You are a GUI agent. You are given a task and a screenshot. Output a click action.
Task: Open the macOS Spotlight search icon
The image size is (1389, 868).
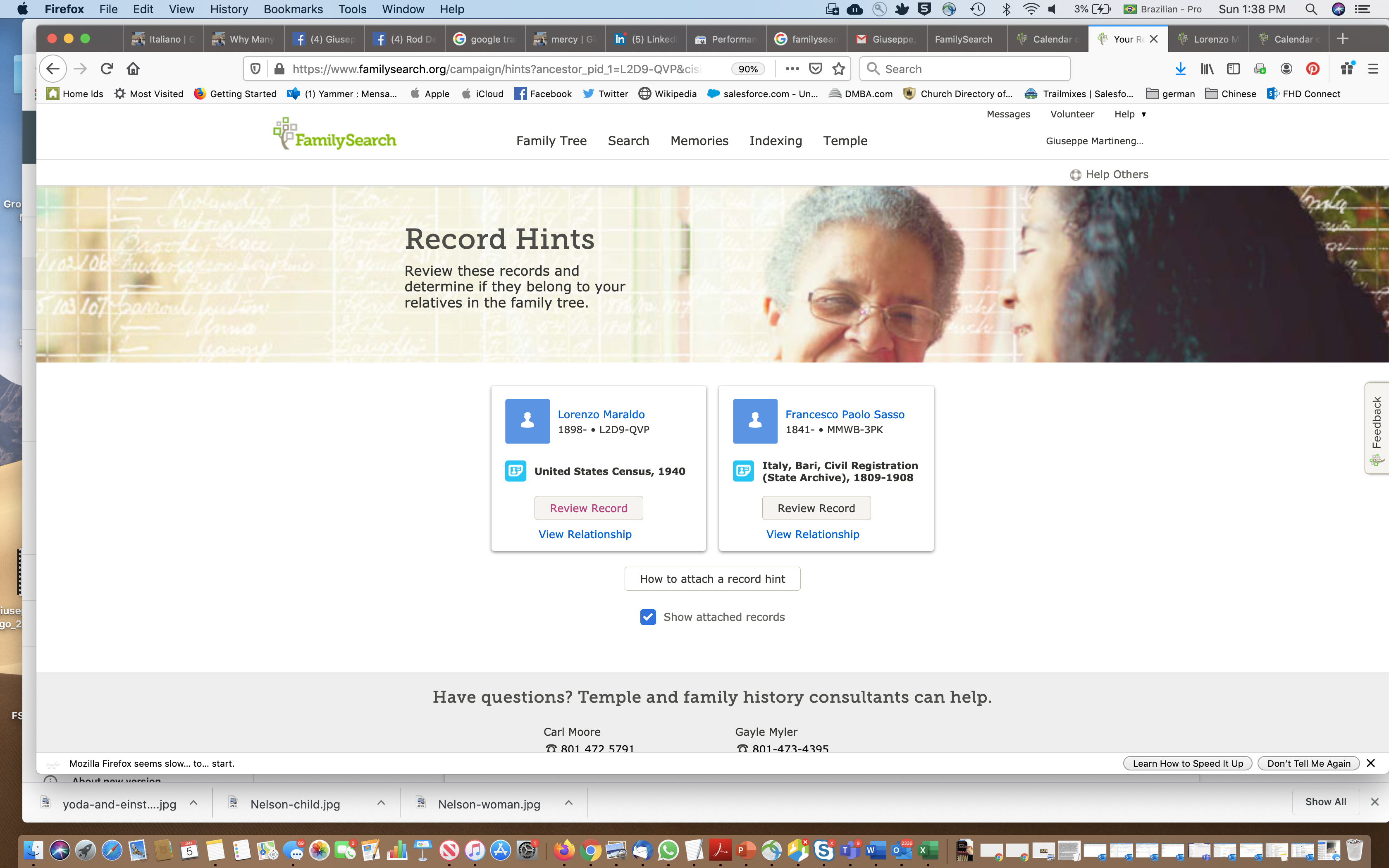point(1311,9)
